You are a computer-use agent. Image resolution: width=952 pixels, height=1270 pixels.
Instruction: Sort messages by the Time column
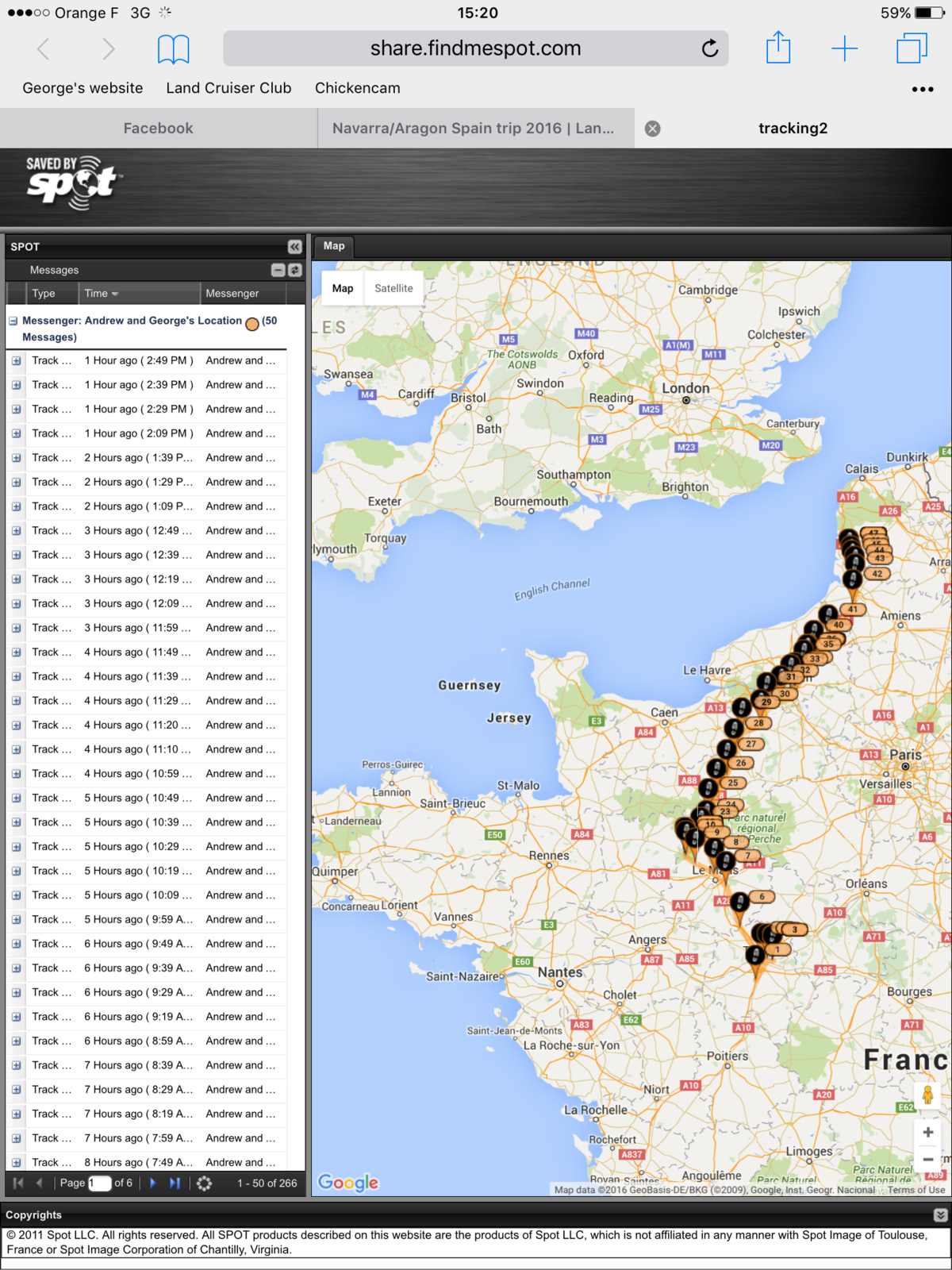(139, 293)
